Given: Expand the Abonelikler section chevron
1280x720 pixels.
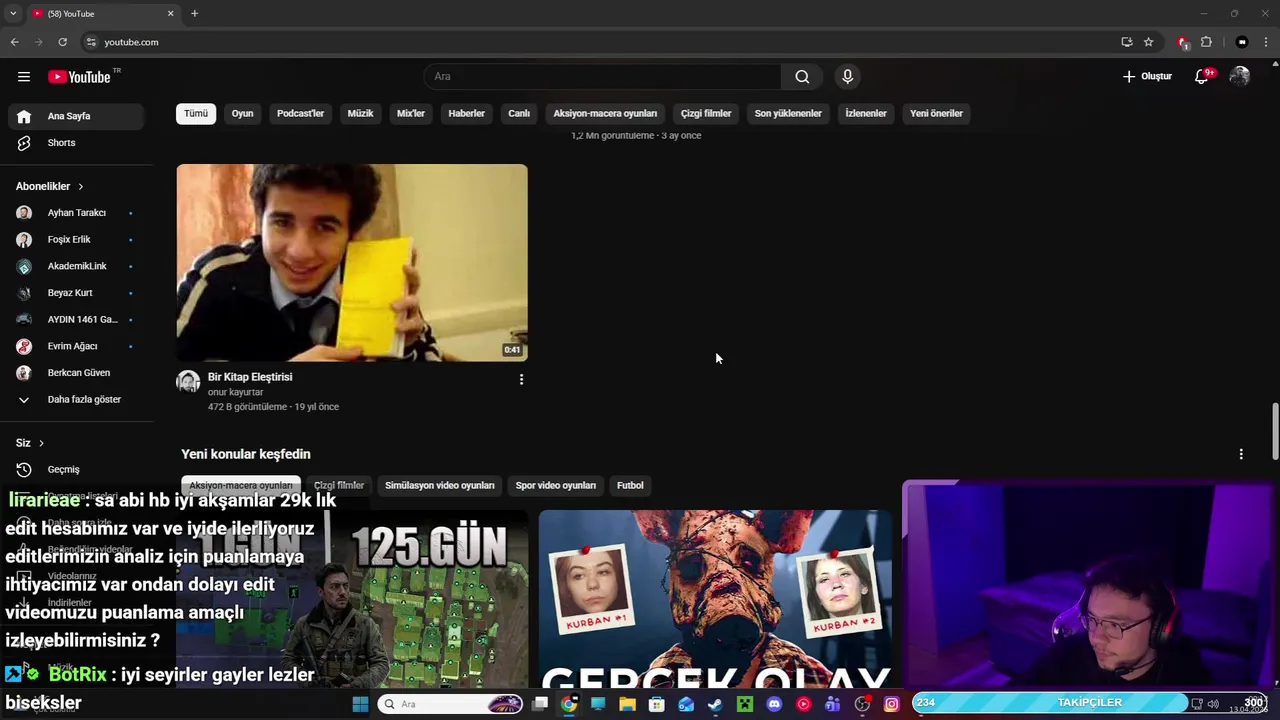Looking at the screenshot, I should tap(81, 186).
